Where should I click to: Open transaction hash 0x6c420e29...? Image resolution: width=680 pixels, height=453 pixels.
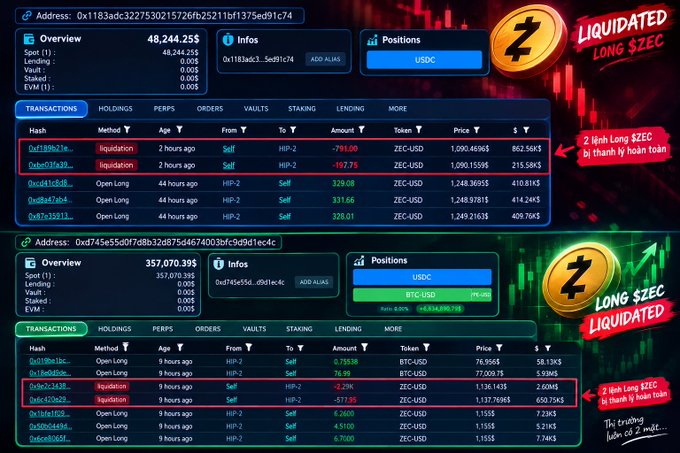[49, 399]
